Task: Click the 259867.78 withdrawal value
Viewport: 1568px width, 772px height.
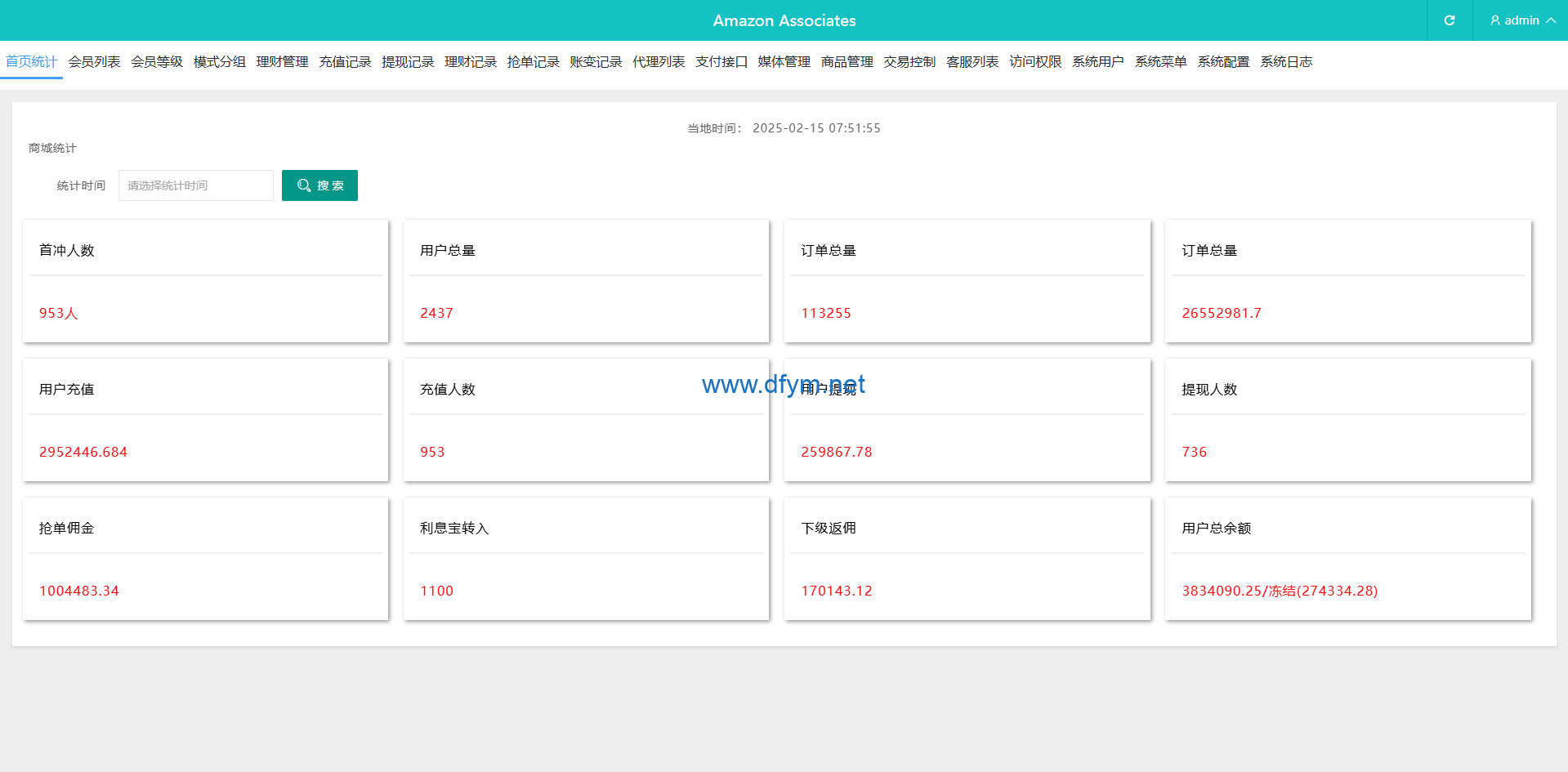Action: (x=837, y=452)
